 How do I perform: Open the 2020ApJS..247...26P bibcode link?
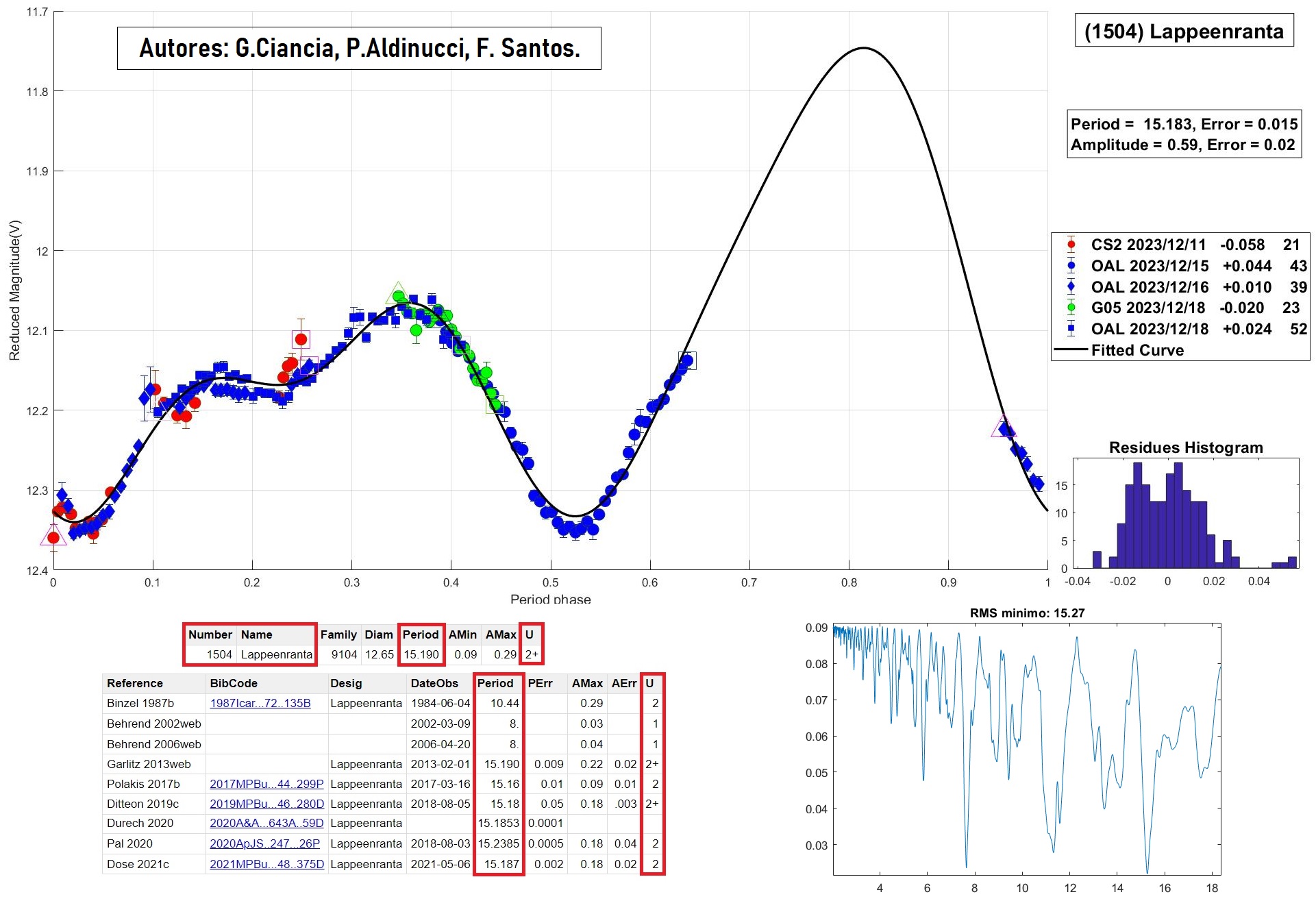(264, 843)
